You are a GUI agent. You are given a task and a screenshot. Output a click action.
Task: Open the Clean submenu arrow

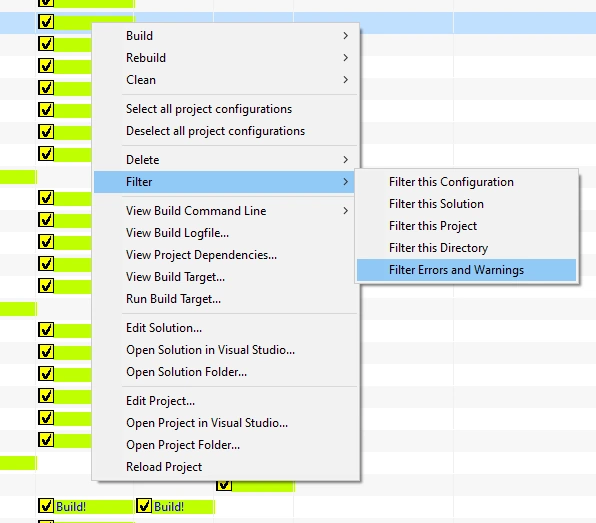[345, 80]
